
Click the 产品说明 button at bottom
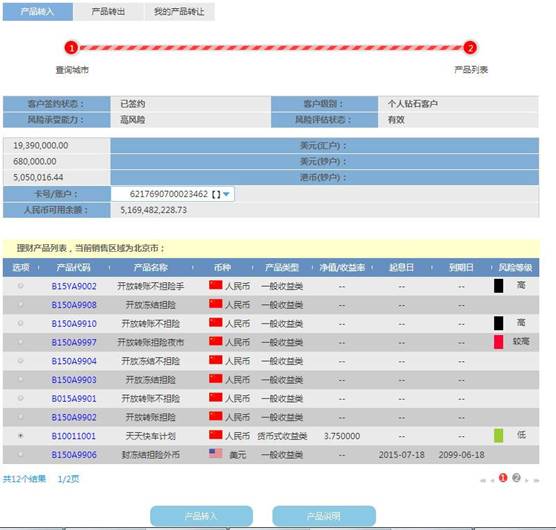(324, 516)
